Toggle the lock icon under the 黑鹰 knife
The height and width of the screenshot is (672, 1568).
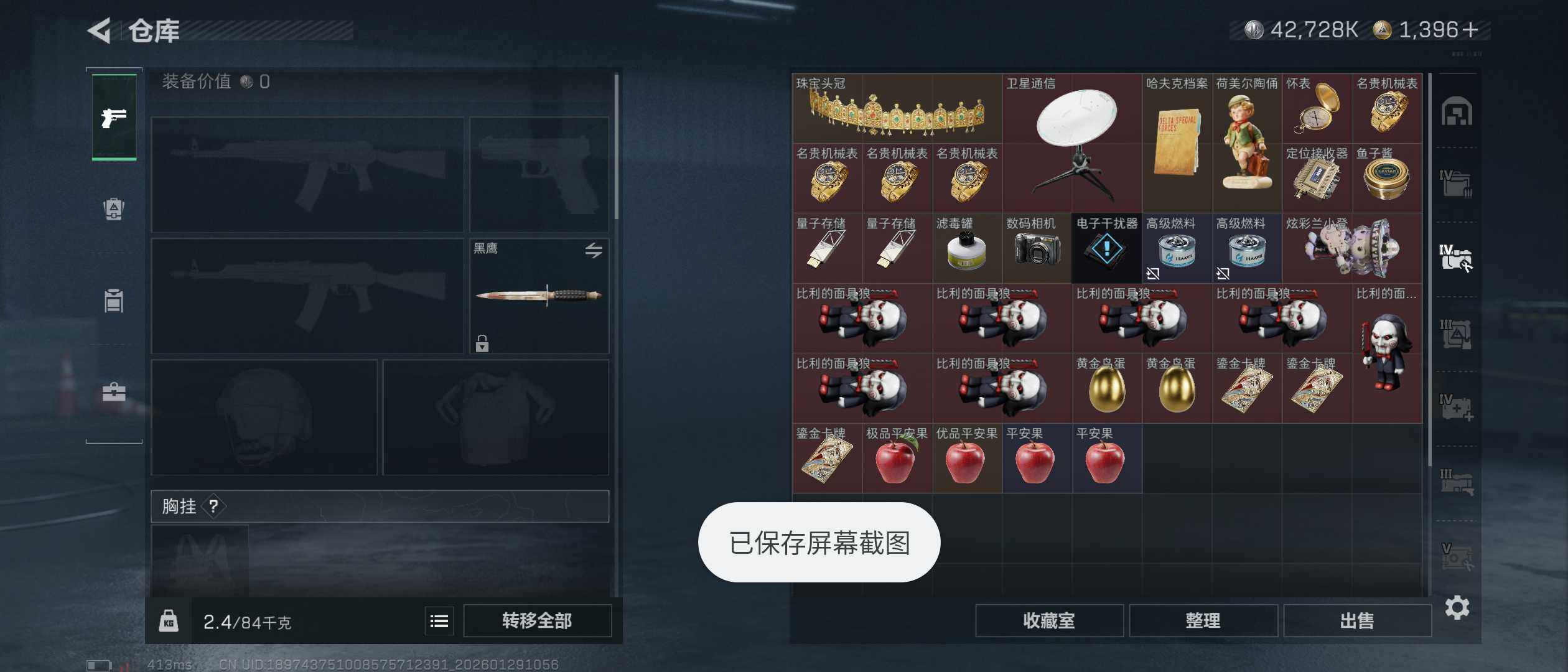click(482, 343)
